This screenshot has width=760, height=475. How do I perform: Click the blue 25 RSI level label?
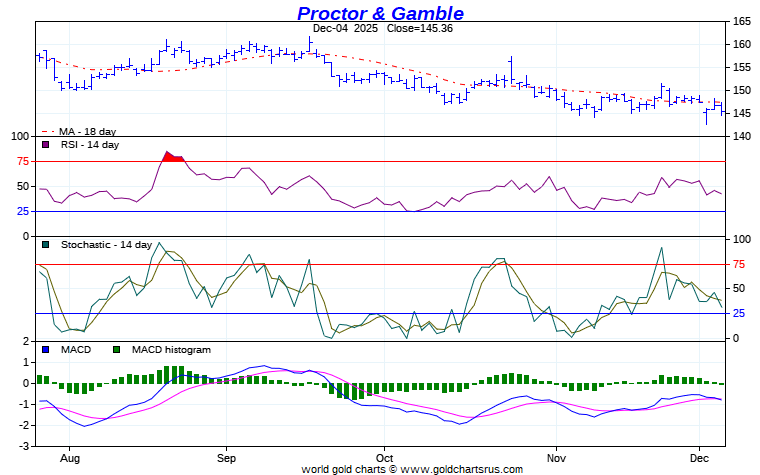point(23,211)
